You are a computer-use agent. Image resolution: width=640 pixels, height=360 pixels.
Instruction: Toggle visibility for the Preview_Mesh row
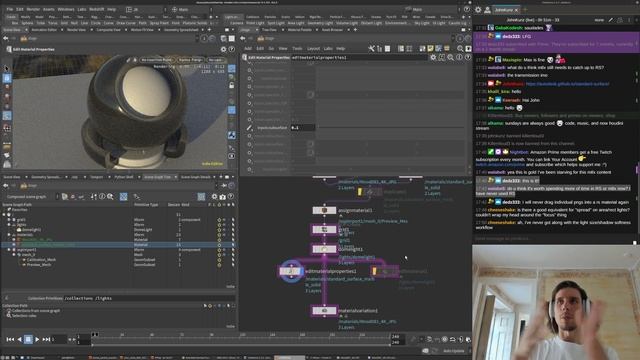219,264
